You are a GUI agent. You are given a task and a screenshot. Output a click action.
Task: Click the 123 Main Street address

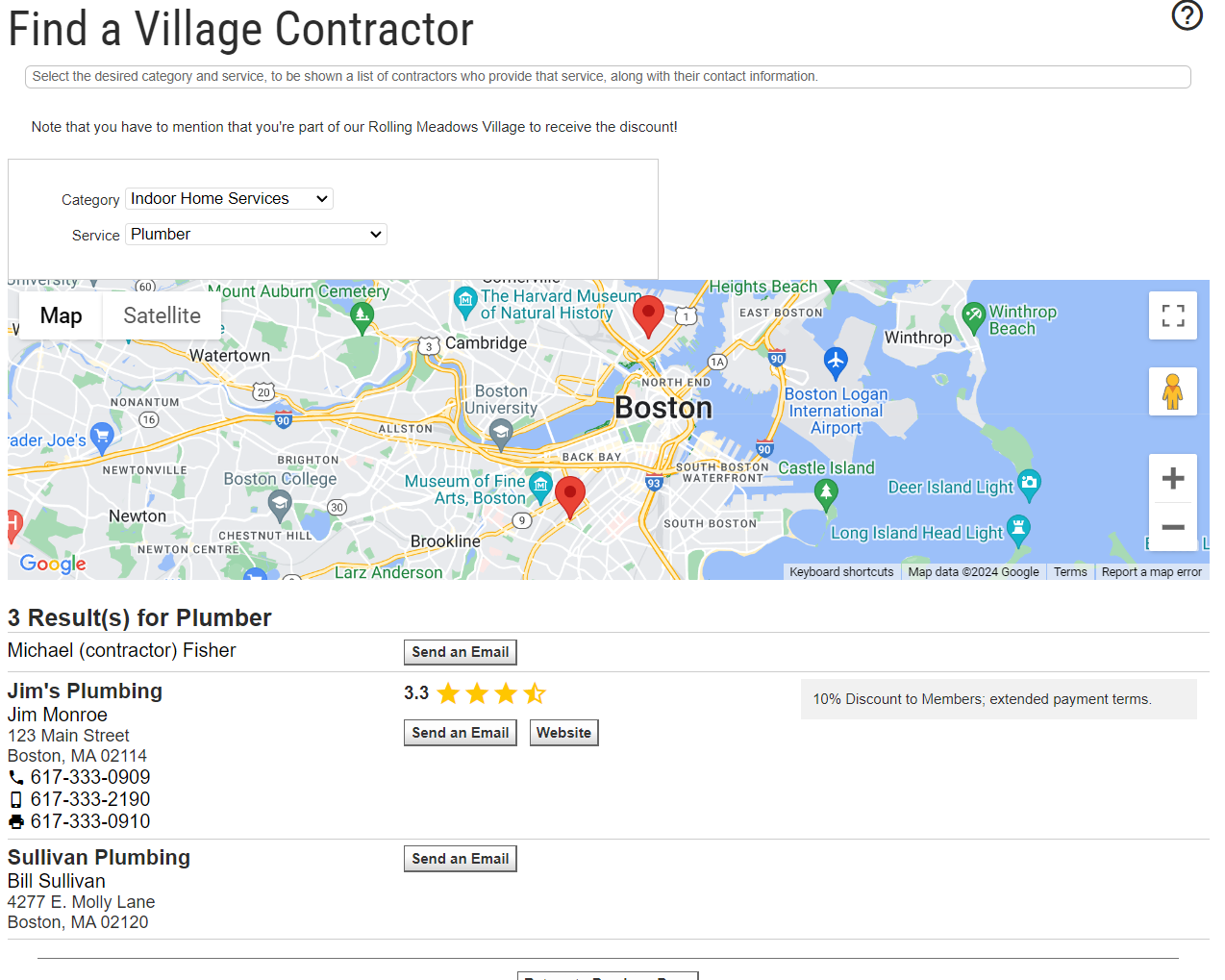pos(68,736)
